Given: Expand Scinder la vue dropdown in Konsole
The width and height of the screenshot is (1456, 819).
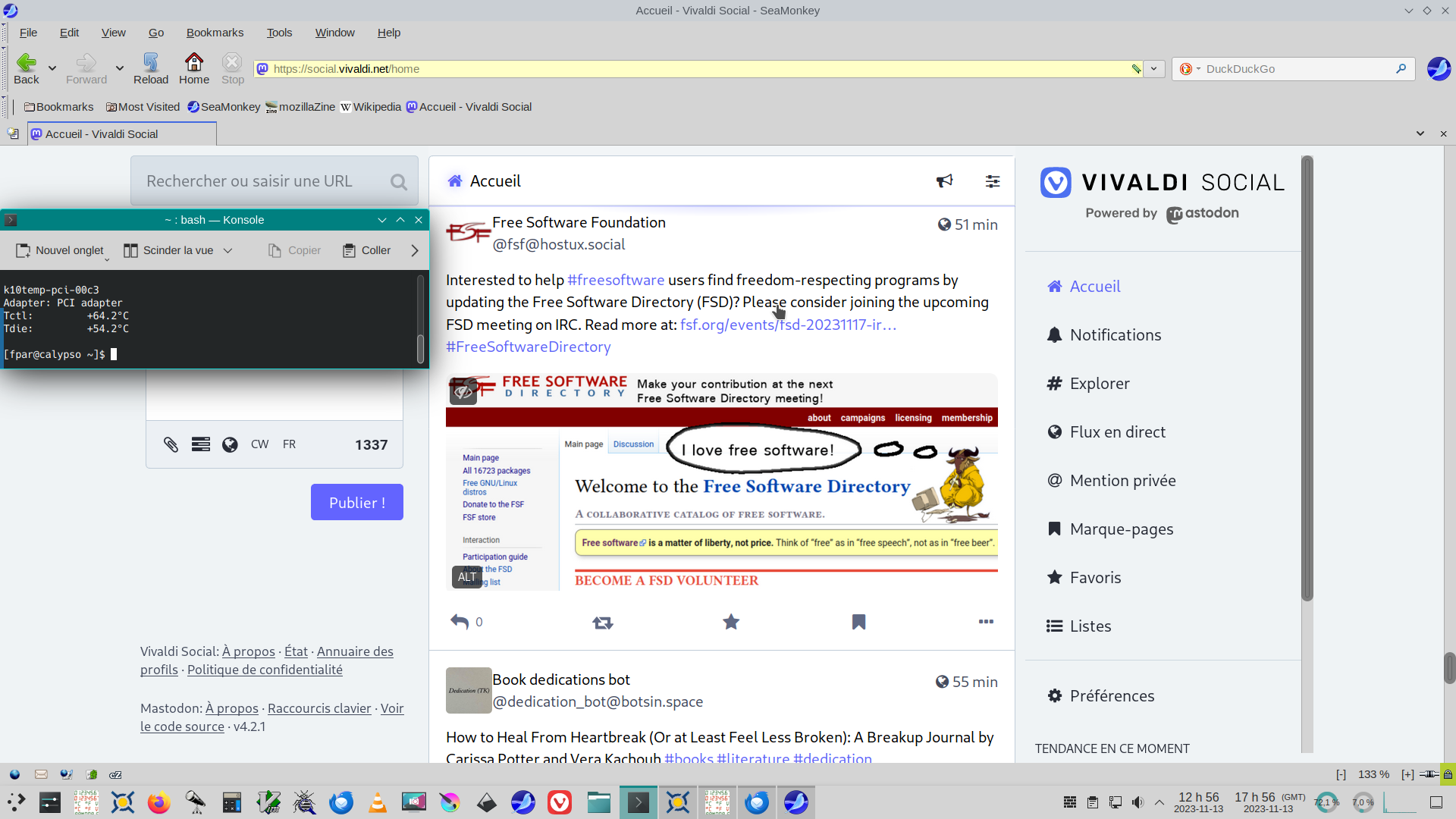Looking at the screenshot, I should [227, 250].
